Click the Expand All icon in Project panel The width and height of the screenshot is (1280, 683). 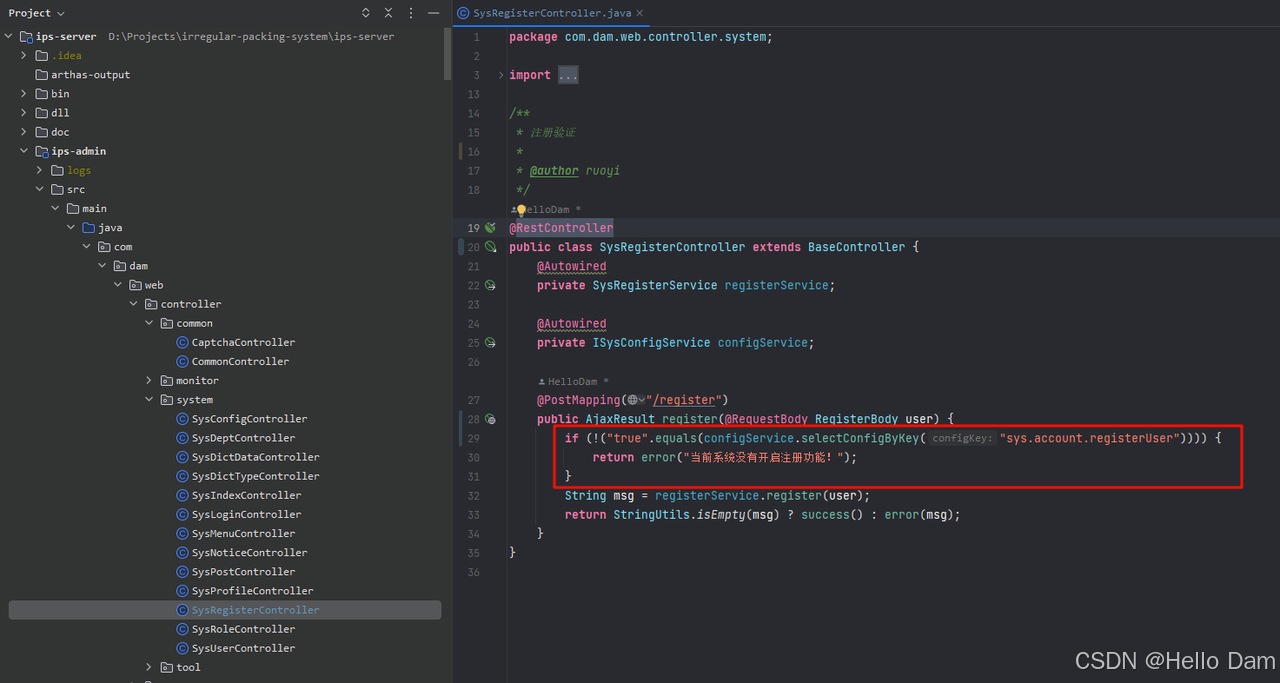coord(364,13)
